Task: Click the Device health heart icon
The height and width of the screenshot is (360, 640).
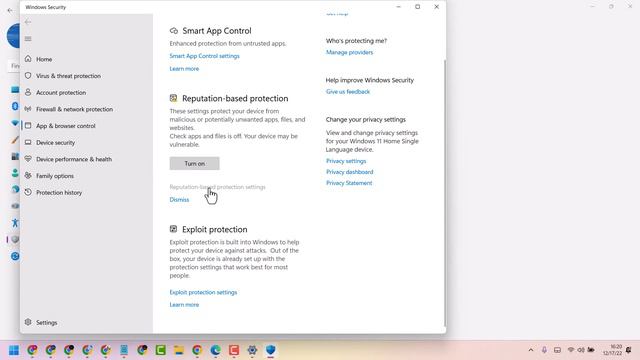Action: pyautogui.click(x=28, y=159)
